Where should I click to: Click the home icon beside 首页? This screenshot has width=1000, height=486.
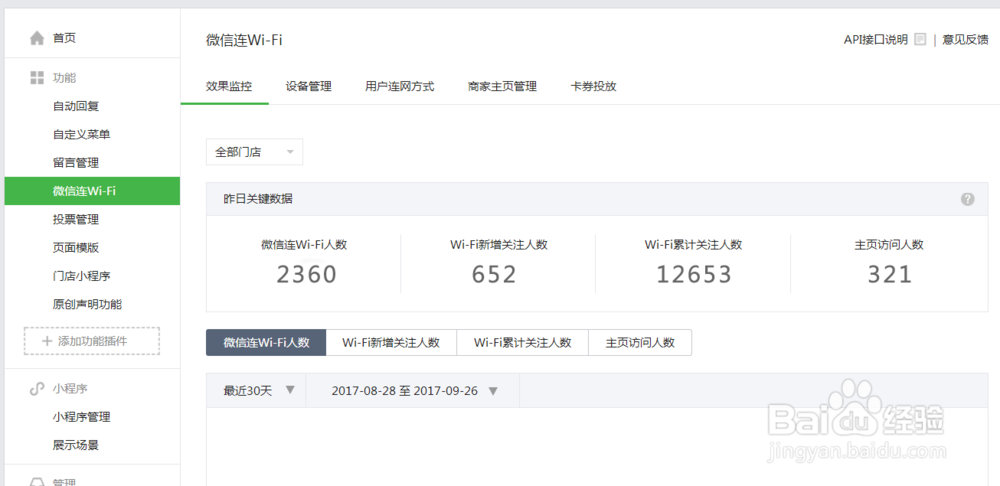(x=37, y=38)
